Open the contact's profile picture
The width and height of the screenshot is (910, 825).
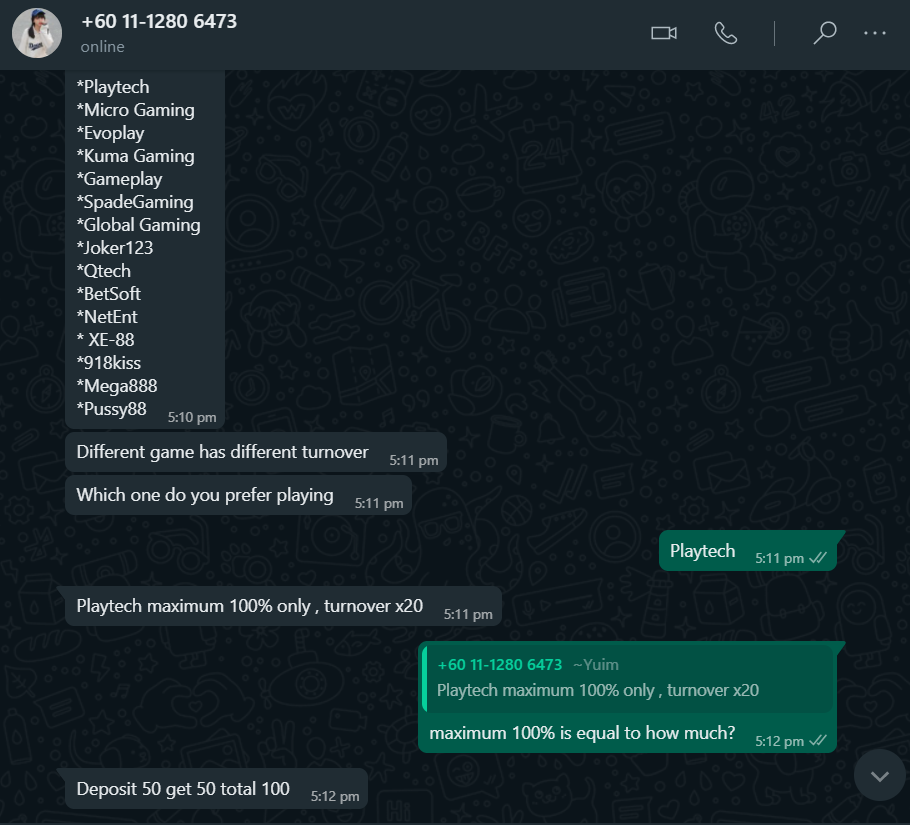pos(37,34)
